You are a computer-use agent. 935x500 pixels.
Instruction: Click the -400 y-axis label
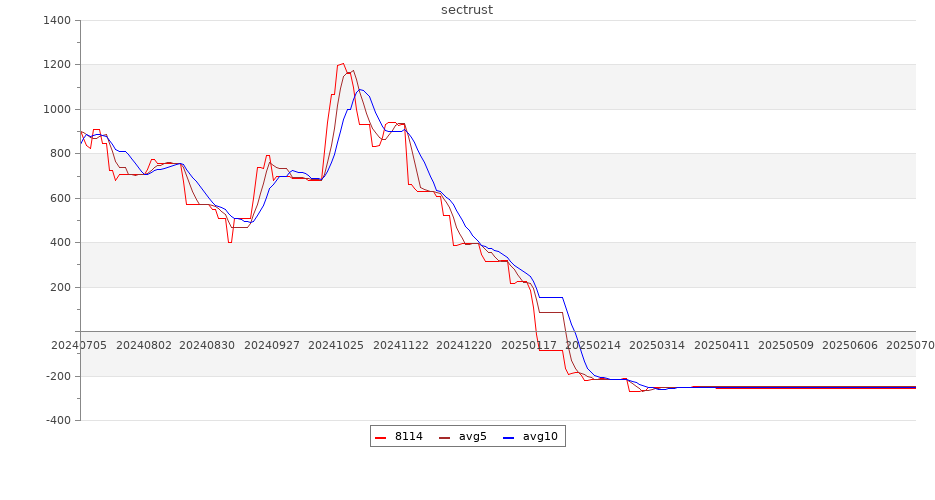coord(58,420)
